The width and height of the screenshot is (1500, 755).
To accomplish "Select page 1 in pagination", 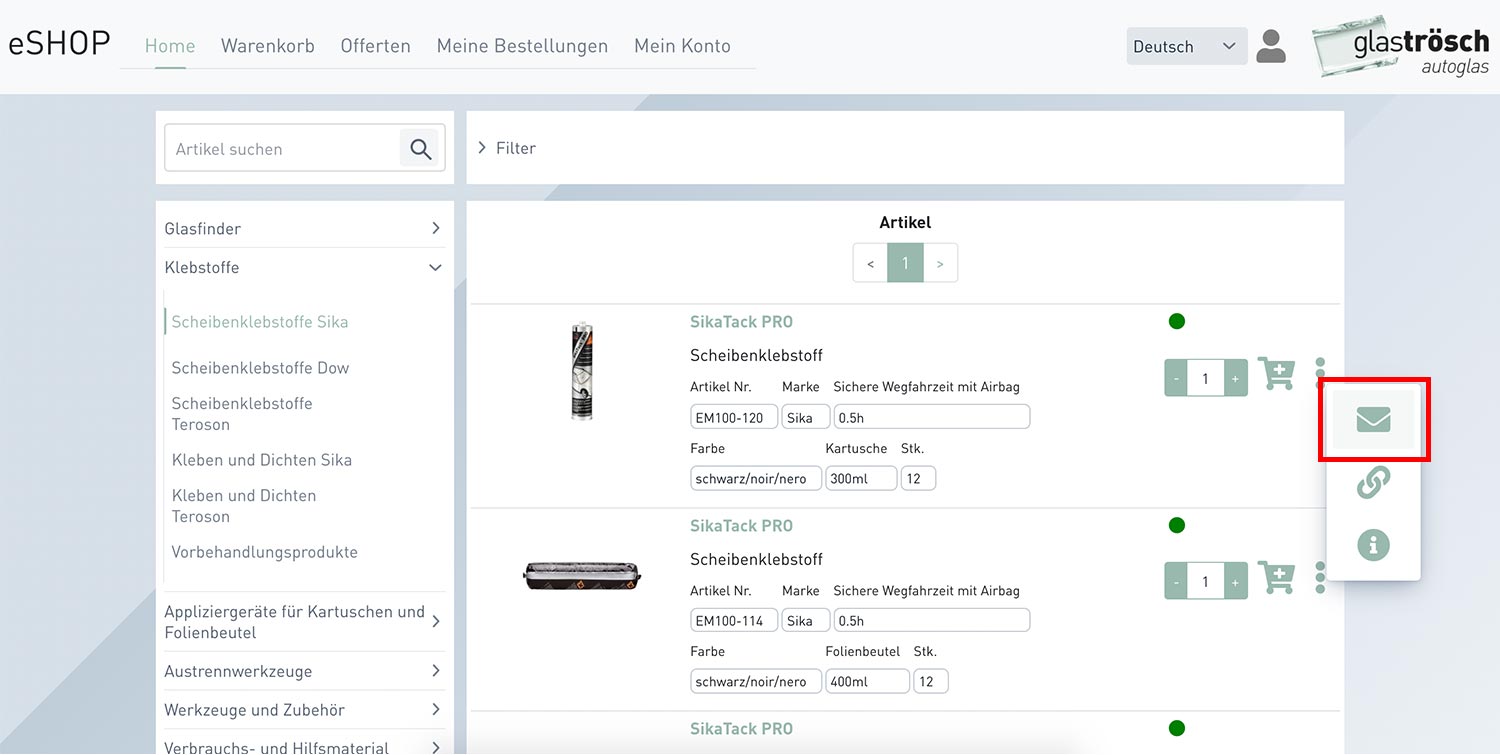I will coord(905,263).
